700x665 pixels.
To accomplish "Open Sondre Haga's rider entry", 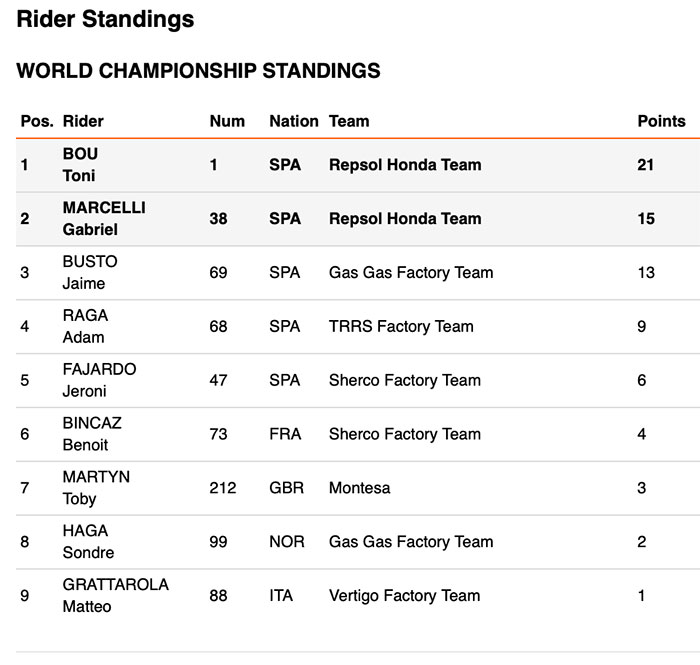I will (x=88, y=543).
